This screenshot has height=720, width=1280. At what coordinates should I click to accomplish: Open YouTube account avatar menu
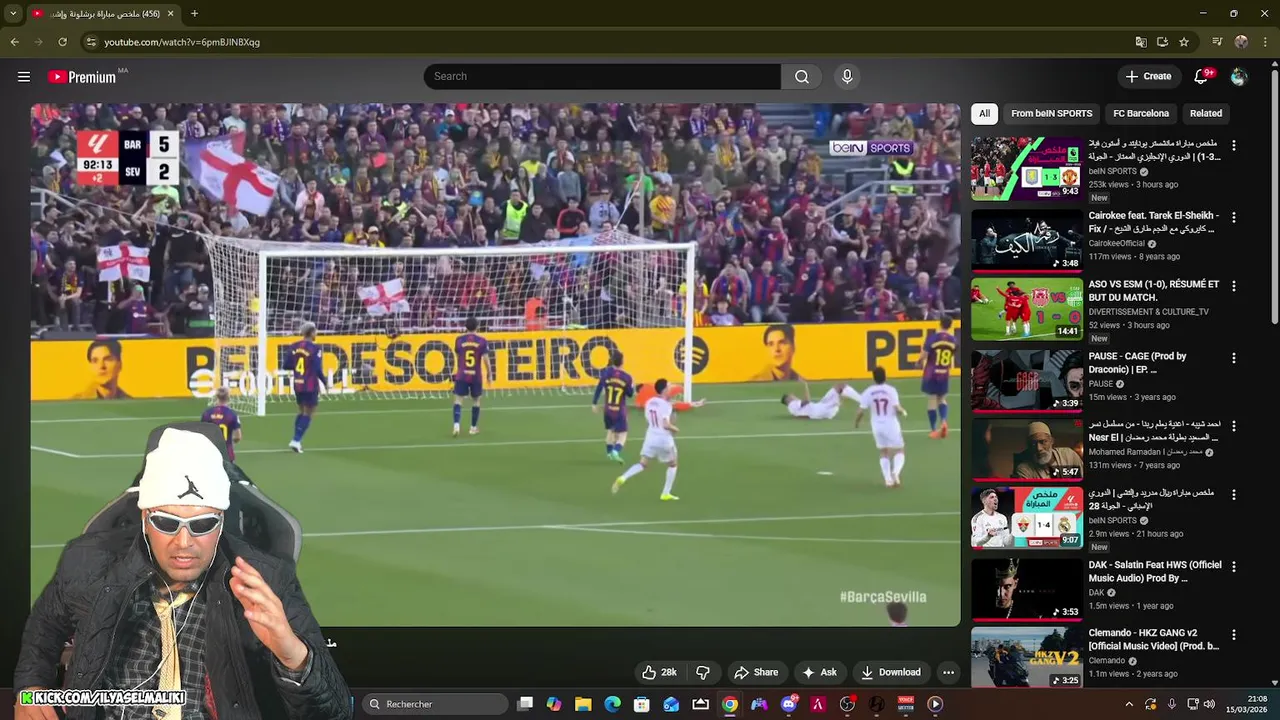click(1239, 77)
